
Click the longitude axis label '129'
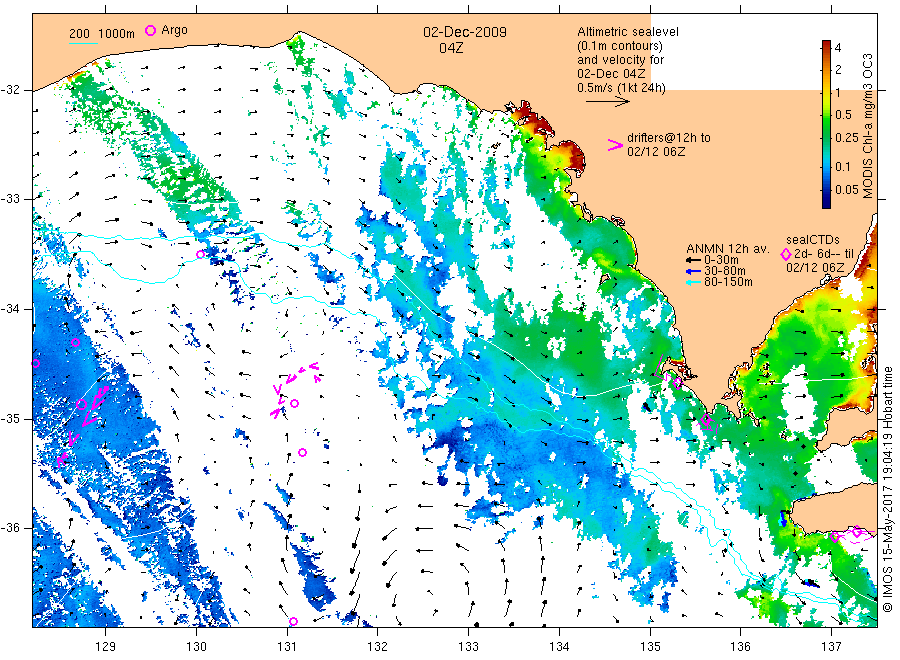click(106, 647)
